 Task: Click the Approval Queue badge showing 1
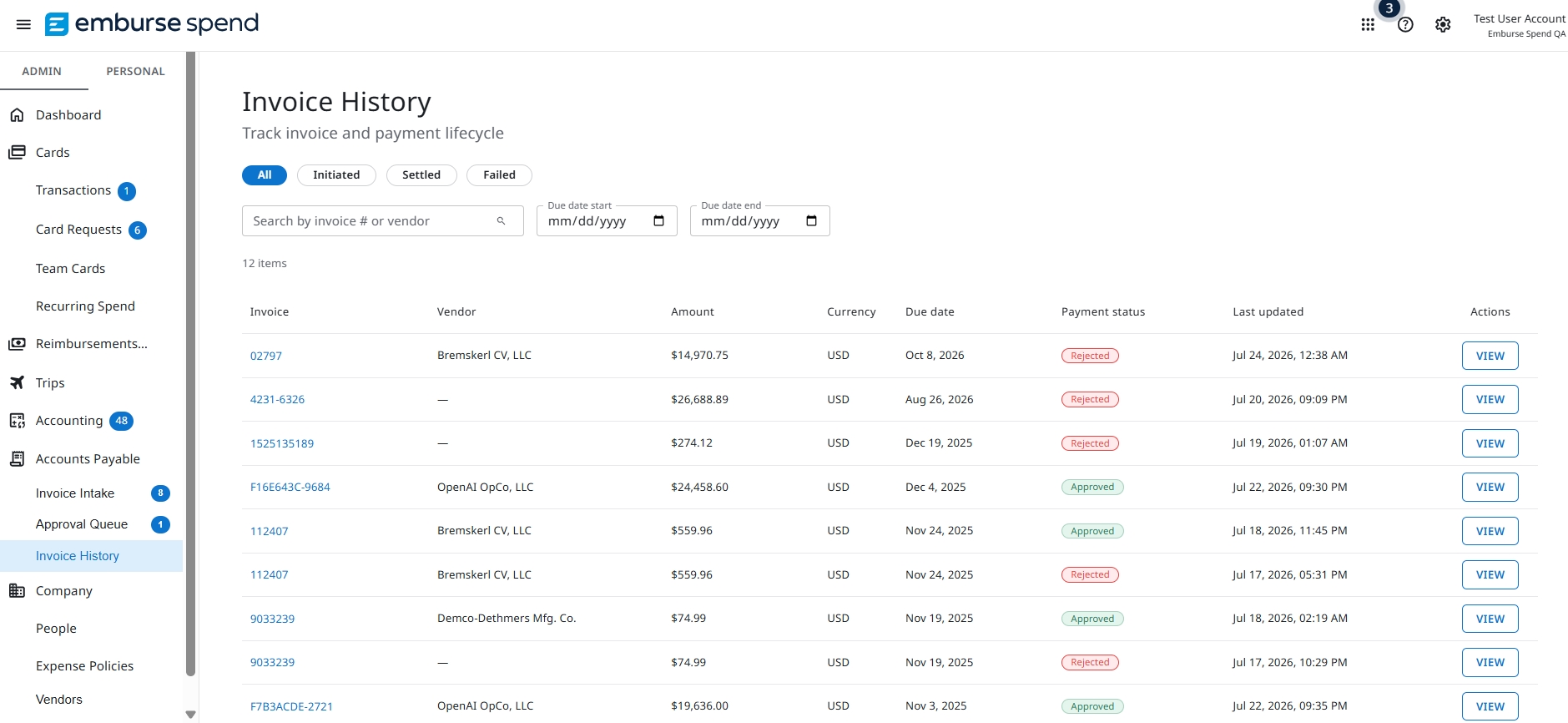pos(160,524)
